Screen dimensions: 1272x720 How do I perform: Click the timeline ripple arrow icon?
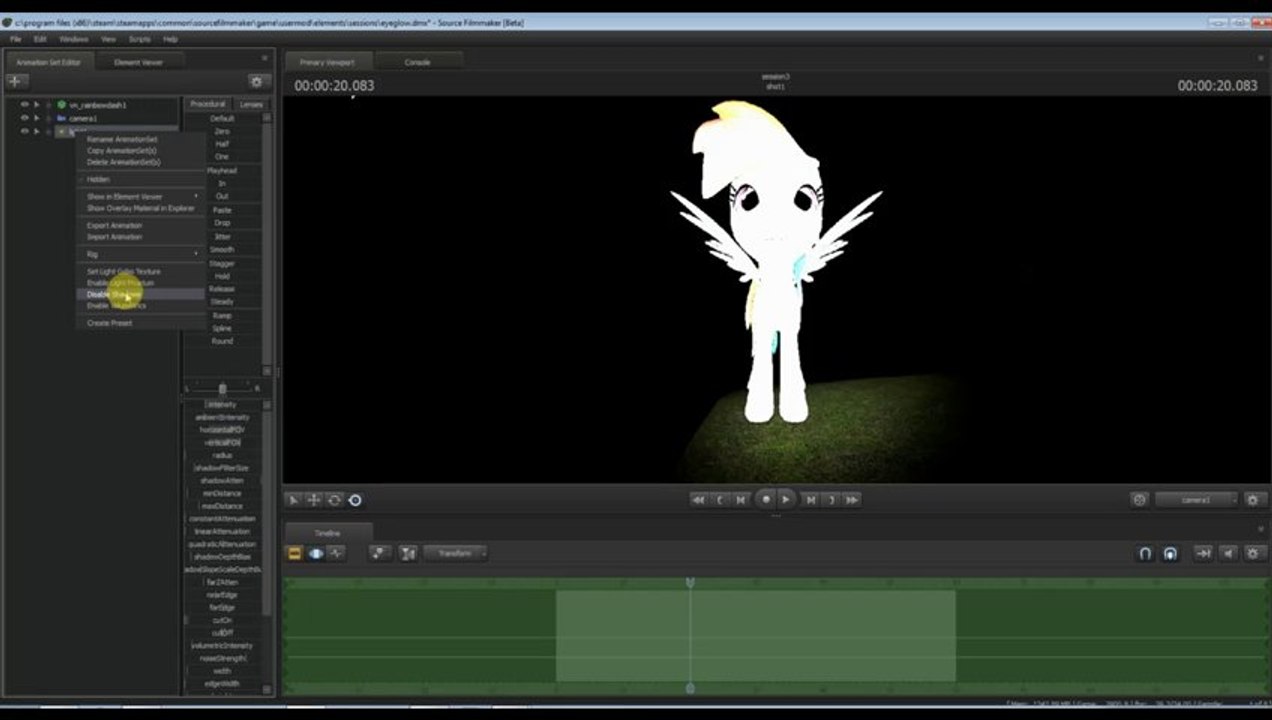[1203, 553]
